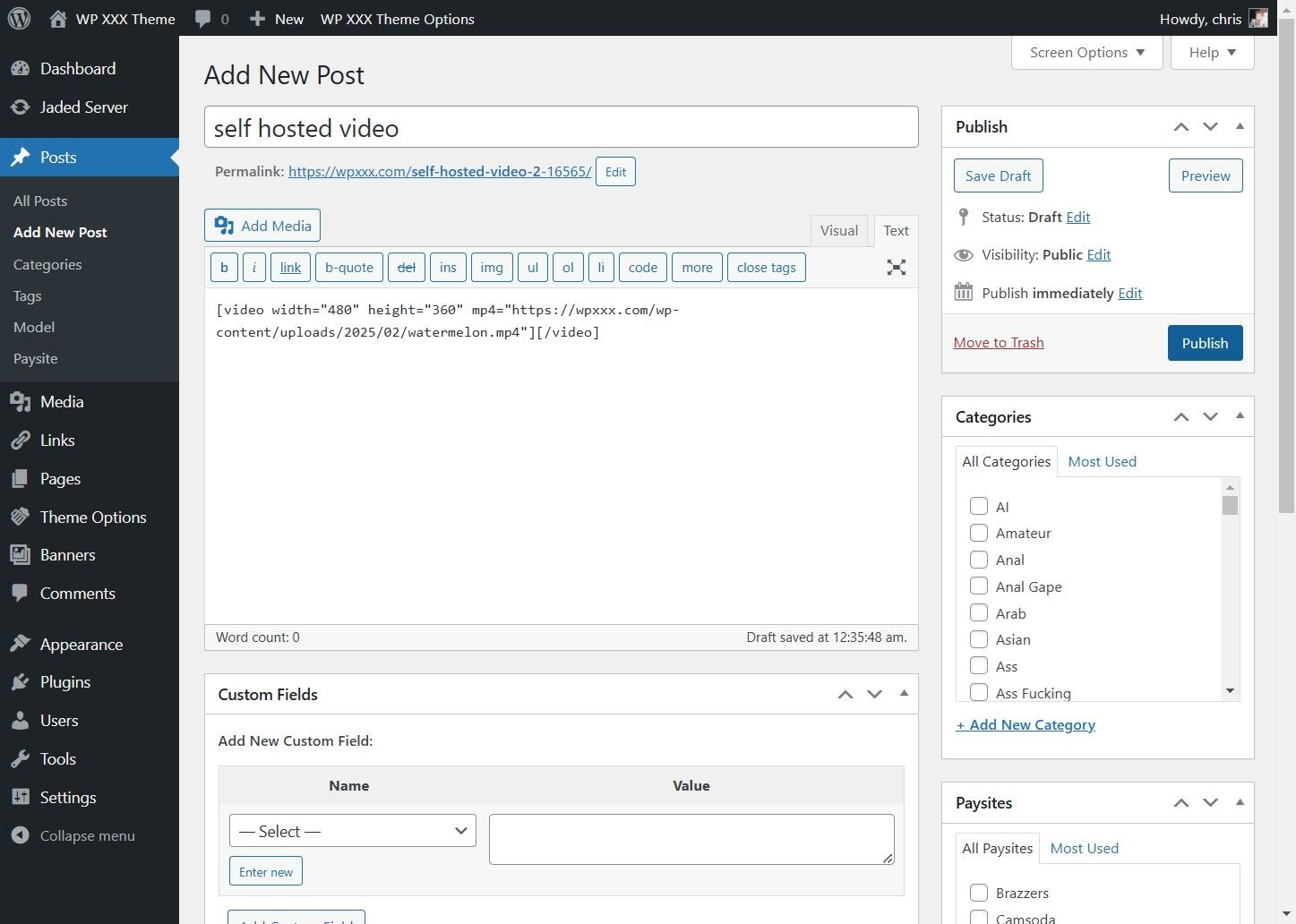Click the Add Media button icon
Image resolution: width=1296 pixels, height=924 pixels.
[x=225, y=226]
